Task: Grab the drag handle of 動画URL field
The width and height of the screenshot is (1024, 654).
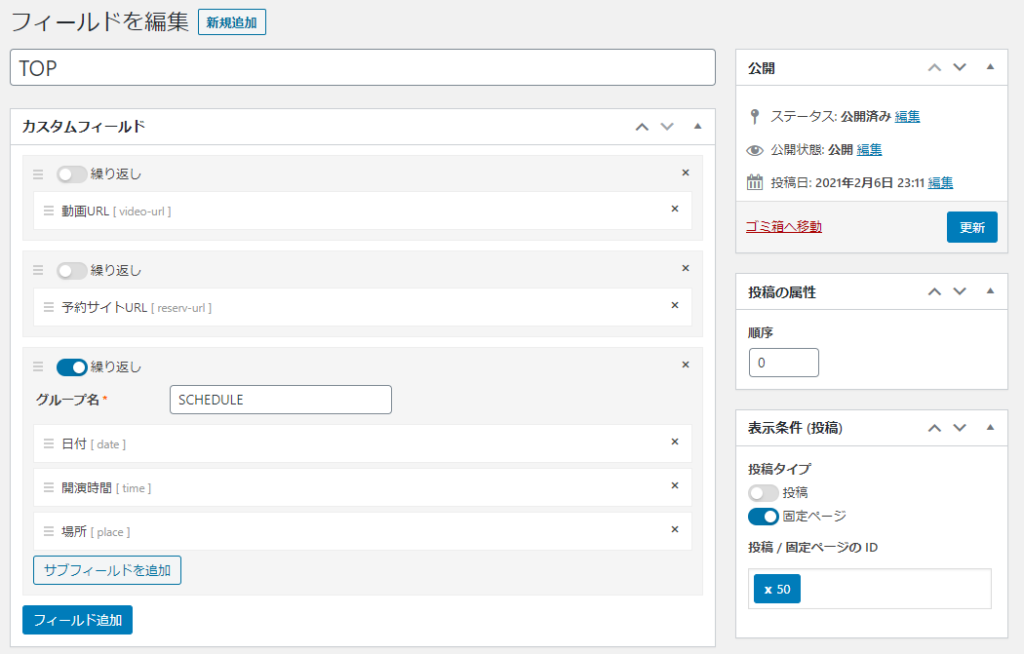Action: tap(48, 211)
